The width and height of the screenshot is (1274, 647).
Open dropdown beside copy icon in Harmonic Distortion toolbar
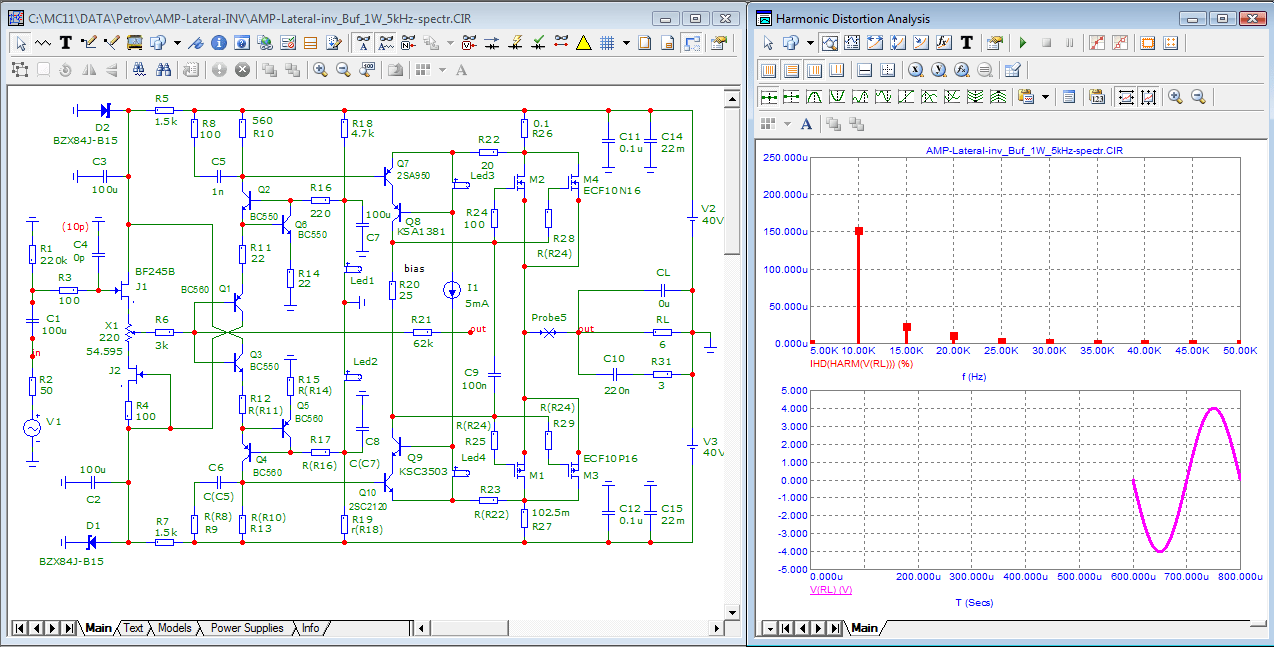pyautogui.click(x=810, y=43)
